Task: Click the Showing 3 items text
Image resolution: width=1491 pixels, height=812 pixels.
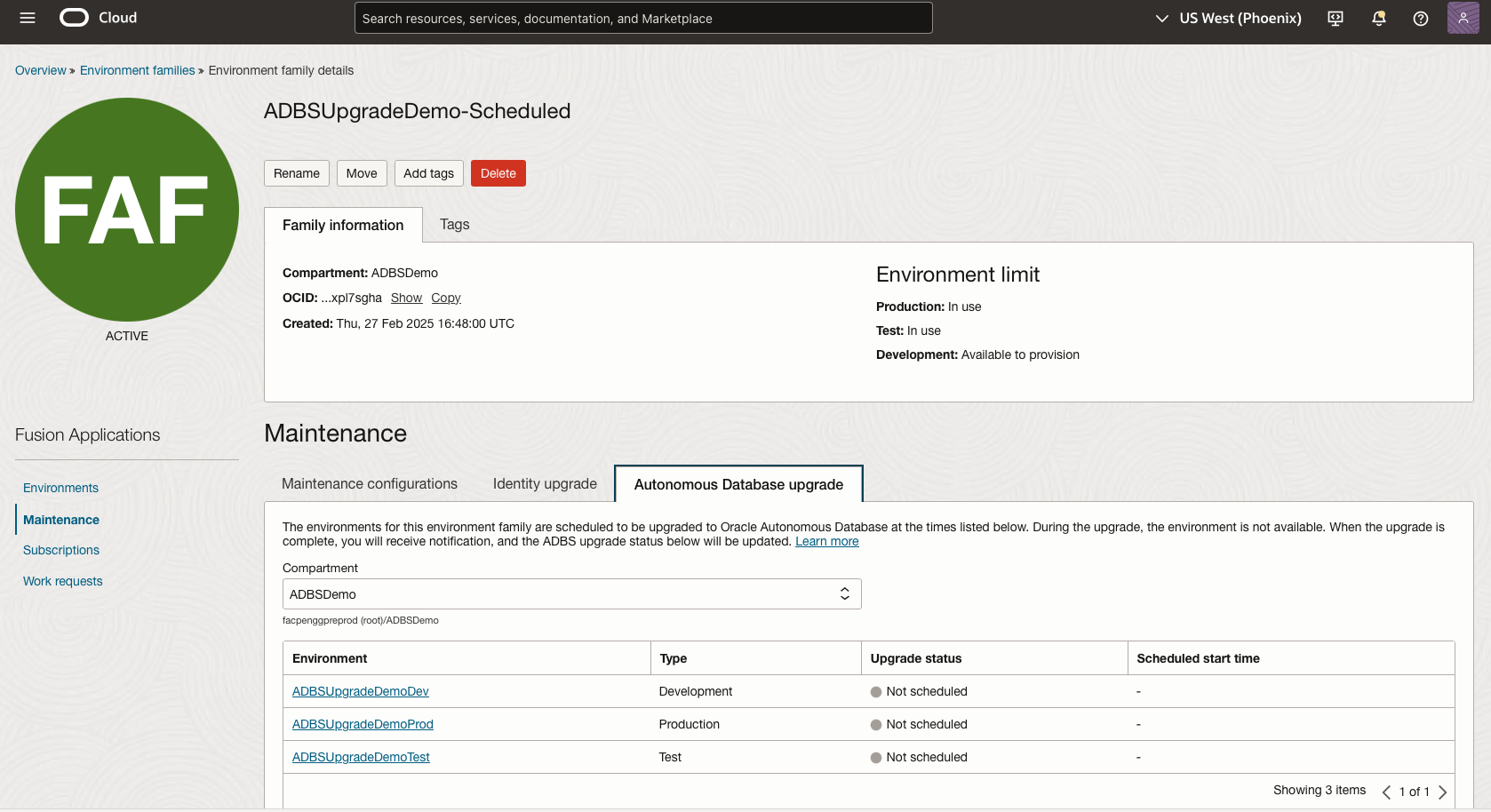Action: point(1320,790)
